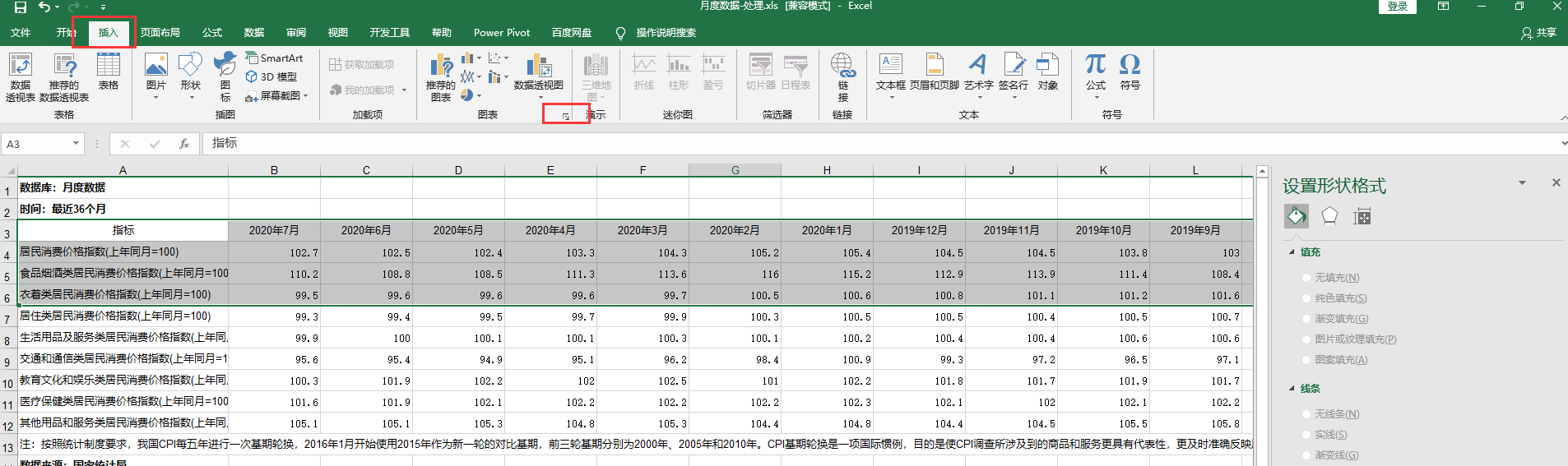
Task: Insert a SmartArt graphic
Action: point(275,58)
